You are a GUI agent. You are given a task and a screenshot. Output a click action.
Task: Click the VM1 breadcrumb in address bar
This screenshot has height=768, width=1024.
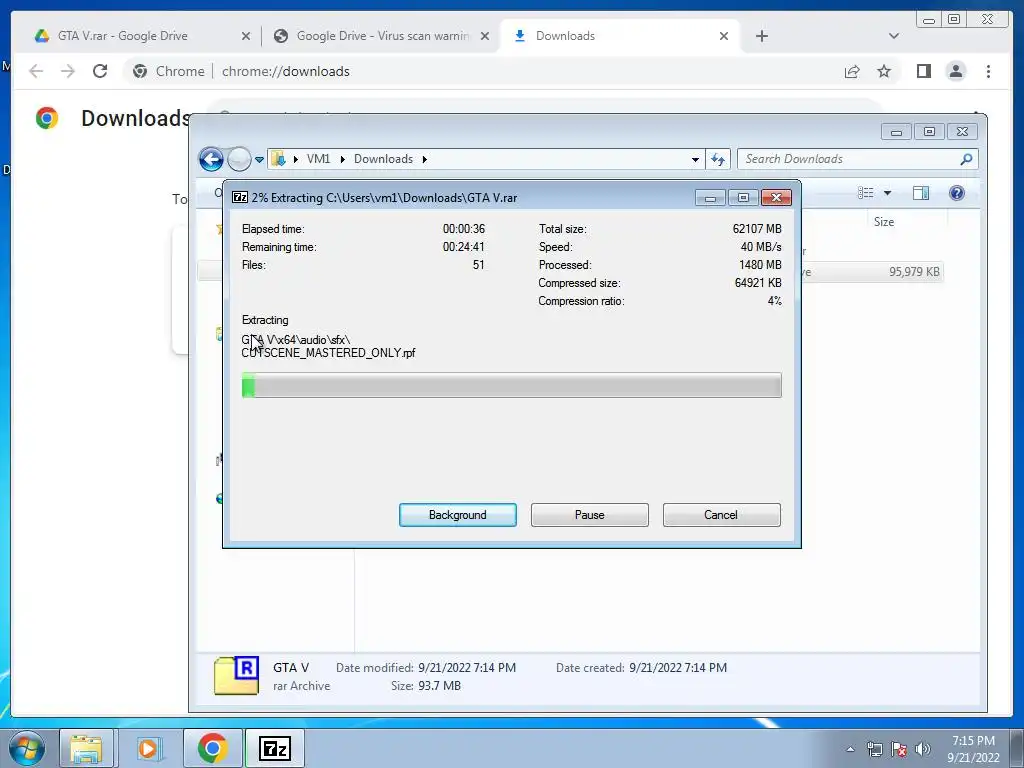(x=318, y=159)
